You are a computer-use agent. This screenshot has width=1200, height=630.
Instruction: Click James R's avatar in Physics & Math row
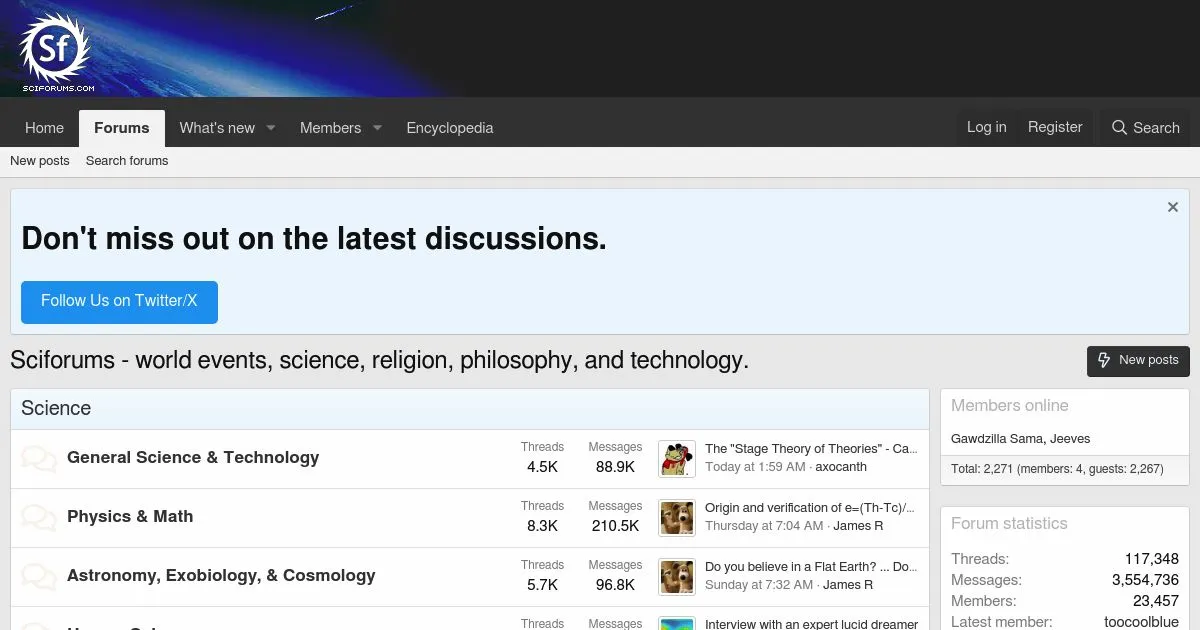(x=677, y=518)
